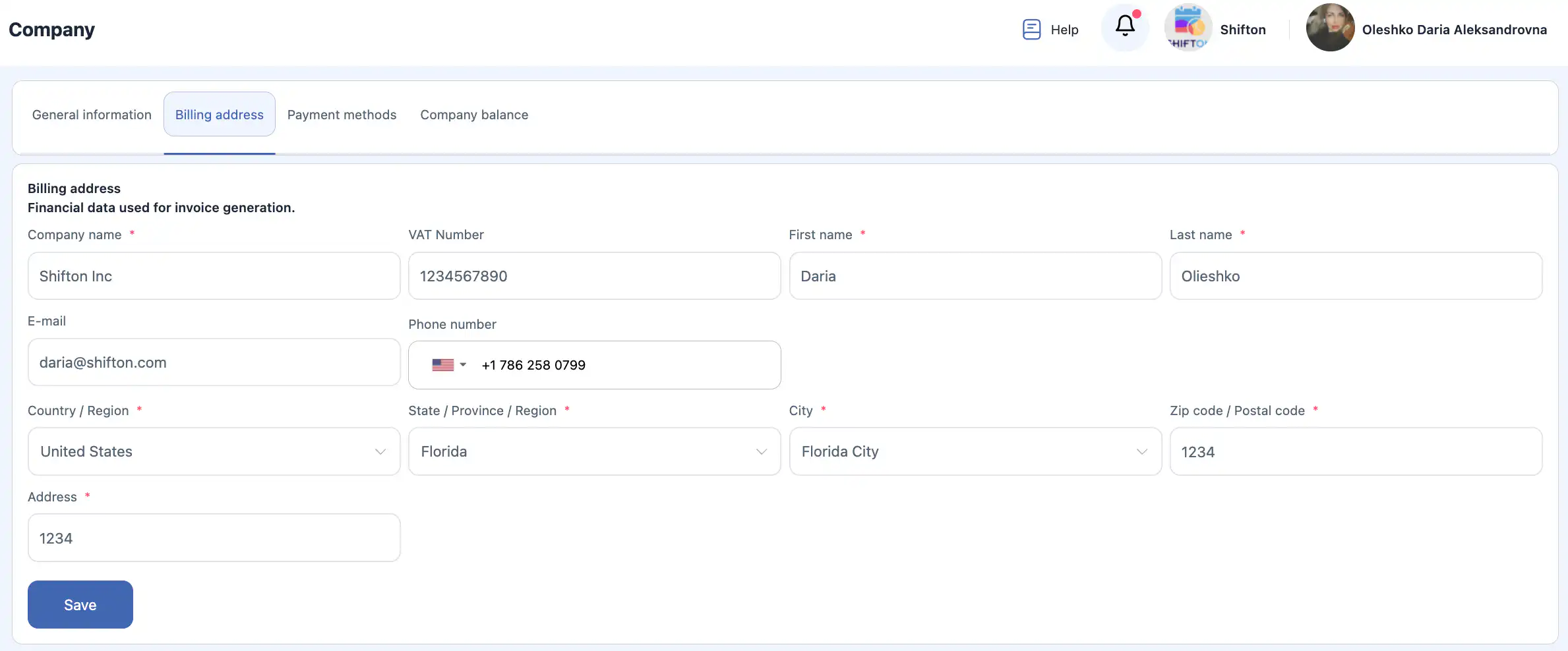The height and width of the screenshot is (651, 1568).
Task: Focus the VAT Number field
Action: (594, 276)
